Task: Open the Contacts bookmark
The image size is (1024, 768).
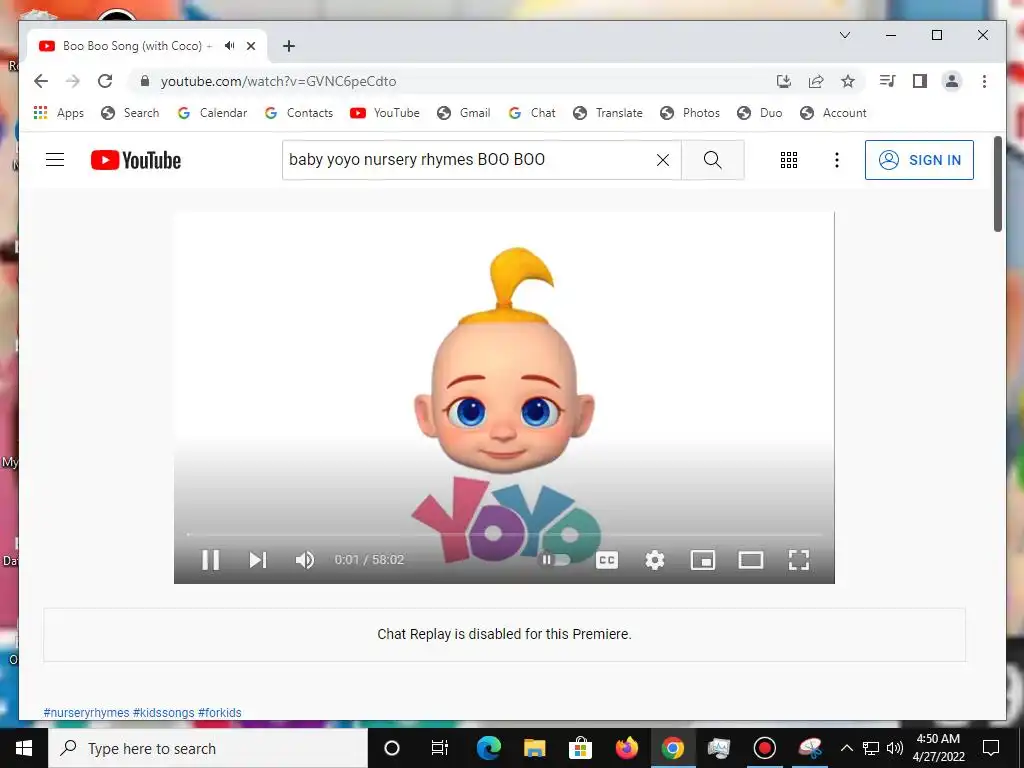Action: pos(298,112)
